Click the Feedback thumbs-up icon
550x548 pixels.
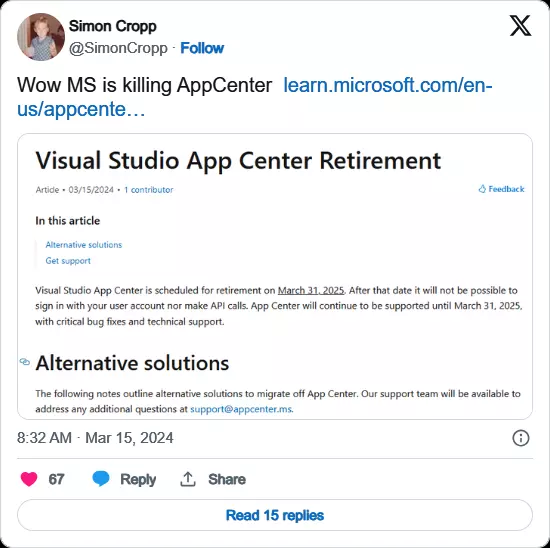482,189
